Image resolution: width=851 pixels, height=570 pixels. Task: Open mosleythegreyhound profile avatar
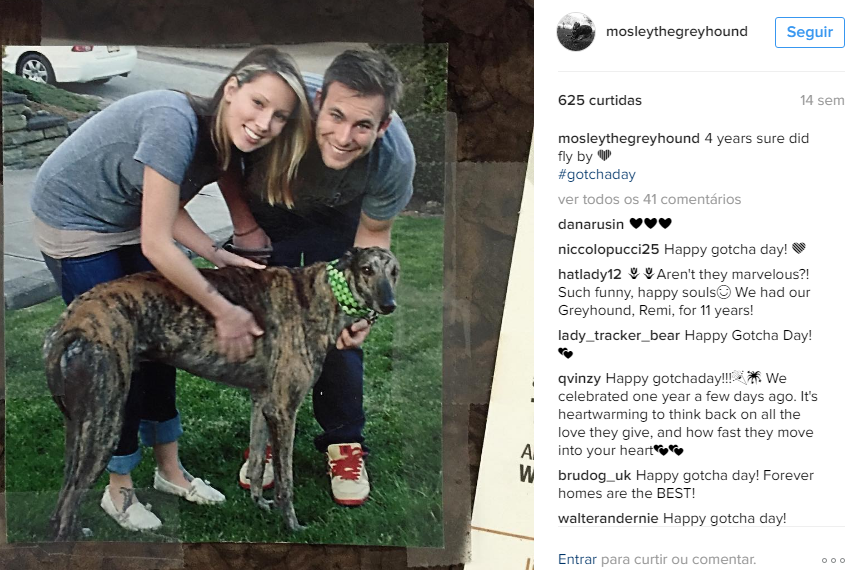click(x=576, y=32)
